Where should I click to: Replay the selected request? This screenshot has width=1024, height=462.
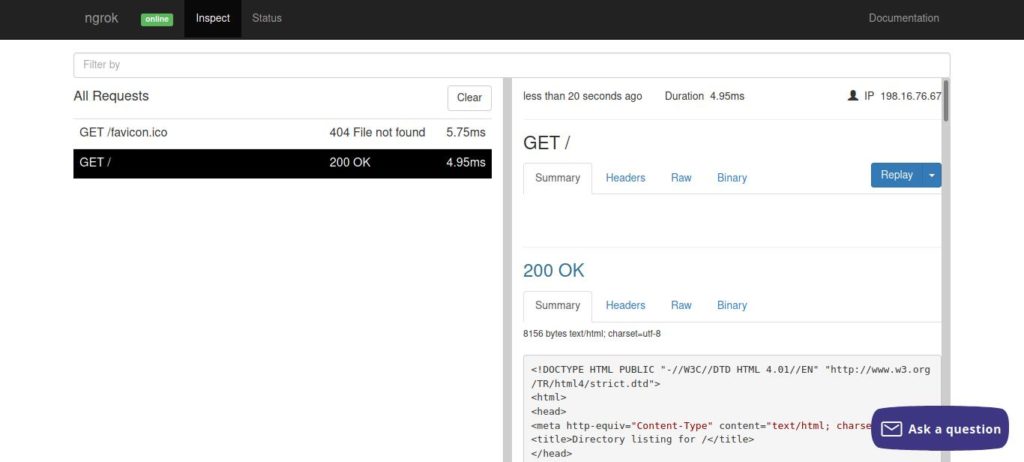tap(896, 175)
